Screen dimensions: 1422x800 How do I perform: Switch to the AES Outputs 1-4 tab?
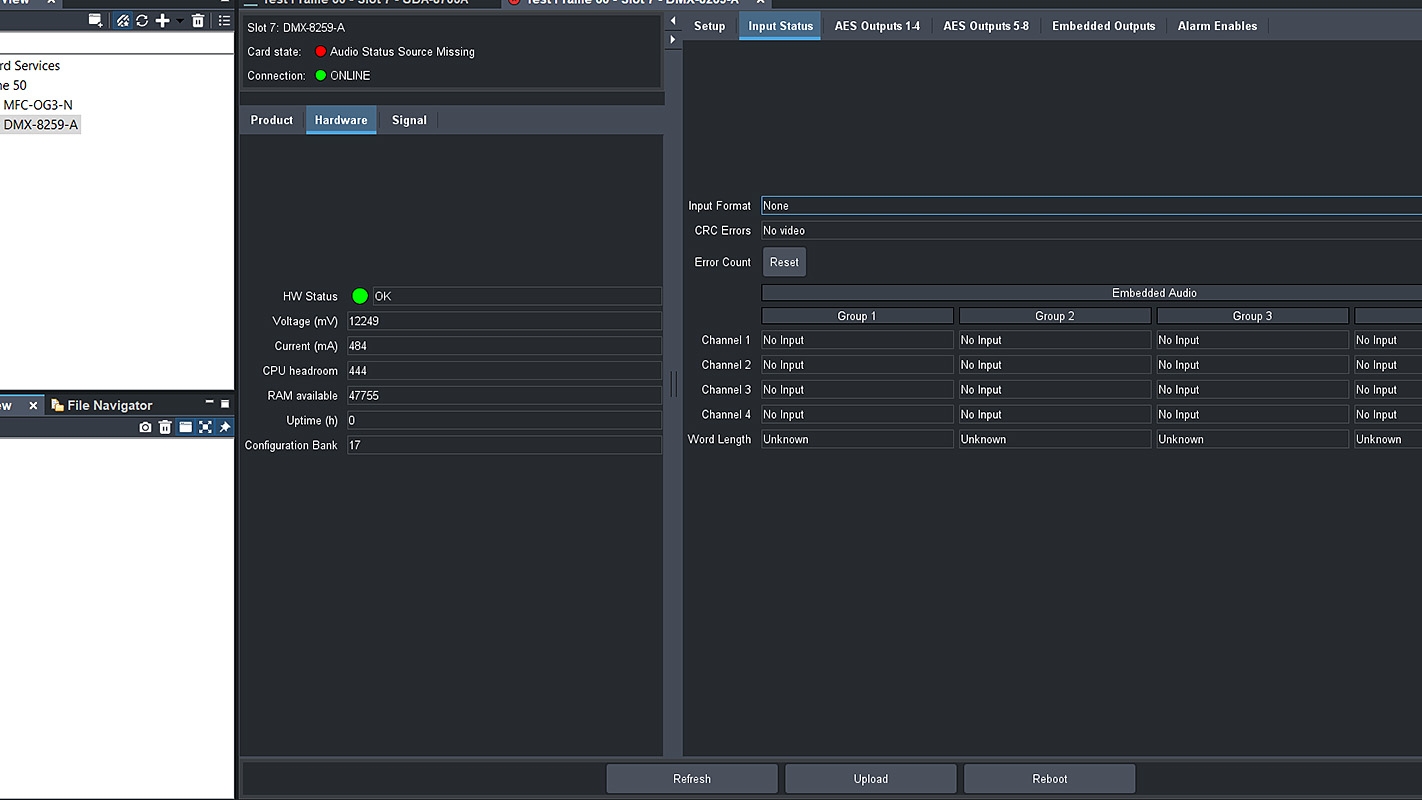pos(877,26)
